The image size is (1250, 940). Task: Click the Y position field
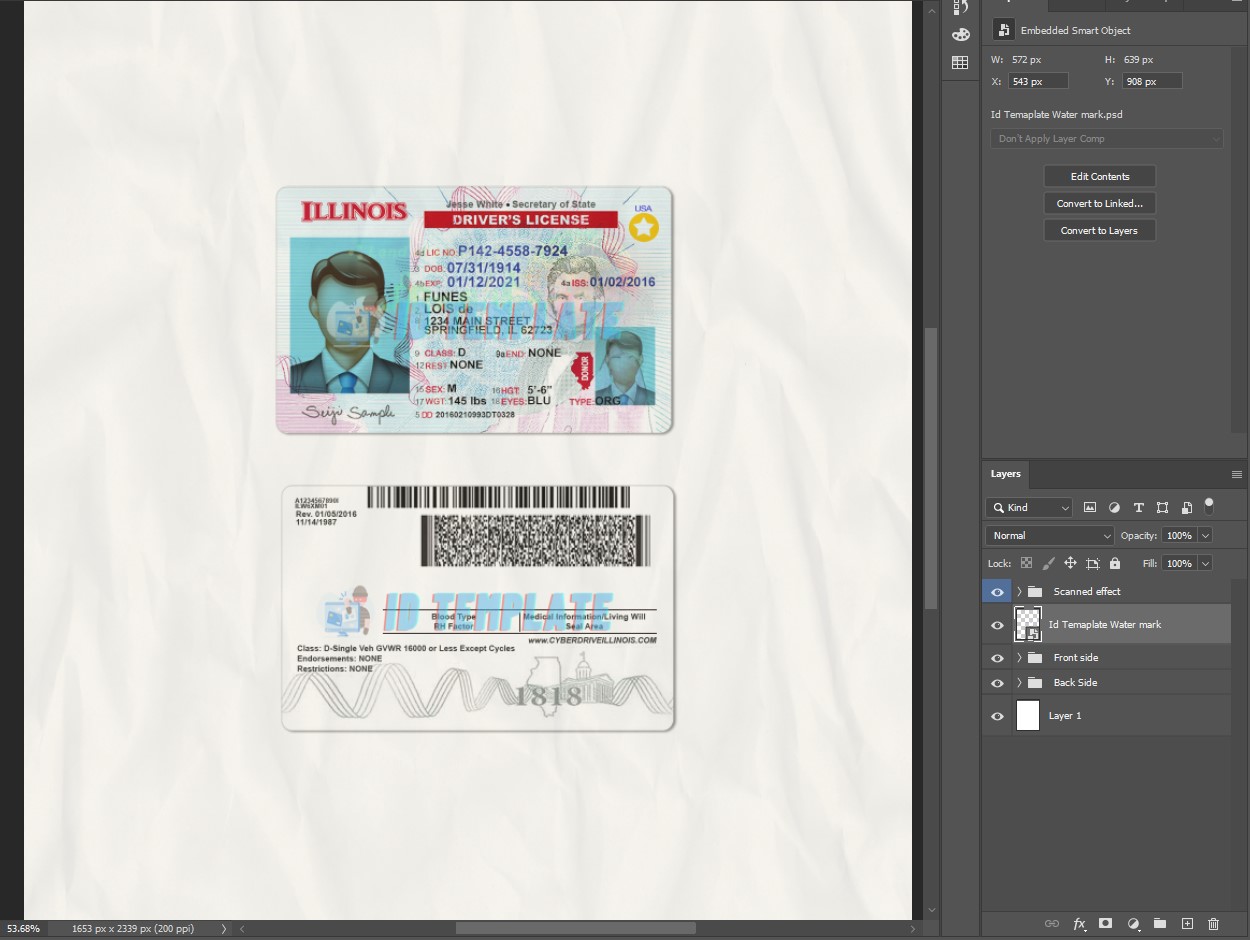(1153, 81)
